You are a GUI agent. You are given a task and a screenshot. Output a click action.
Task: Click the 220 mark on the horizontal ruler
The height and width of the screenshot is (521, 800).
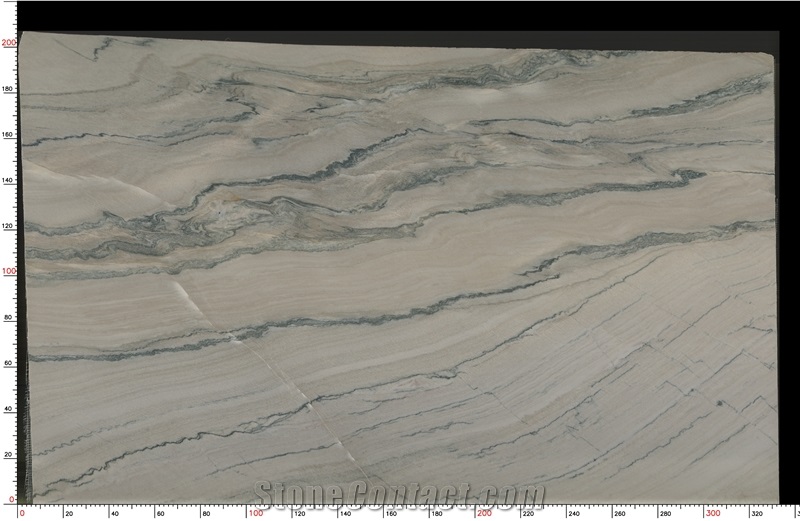(x=528, y=513)
